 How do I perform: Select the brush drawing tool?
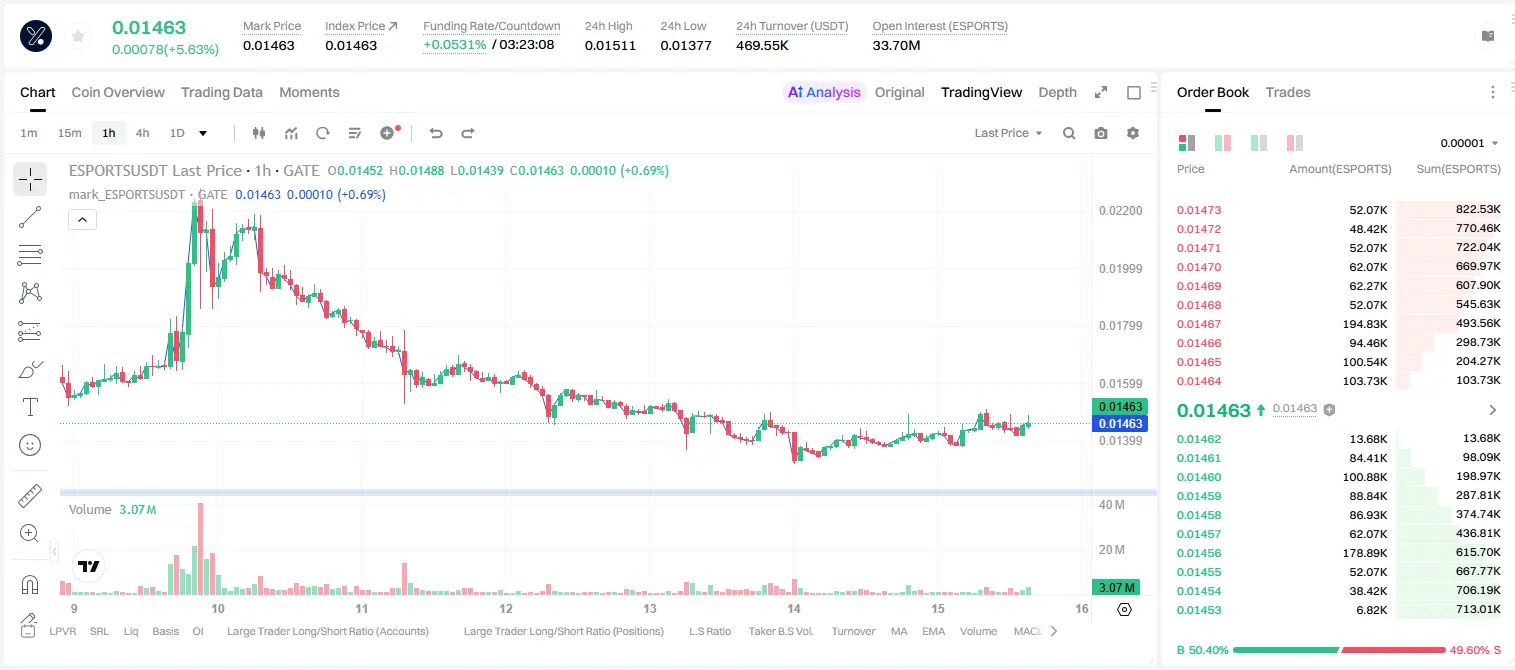(x=30, y=369)
